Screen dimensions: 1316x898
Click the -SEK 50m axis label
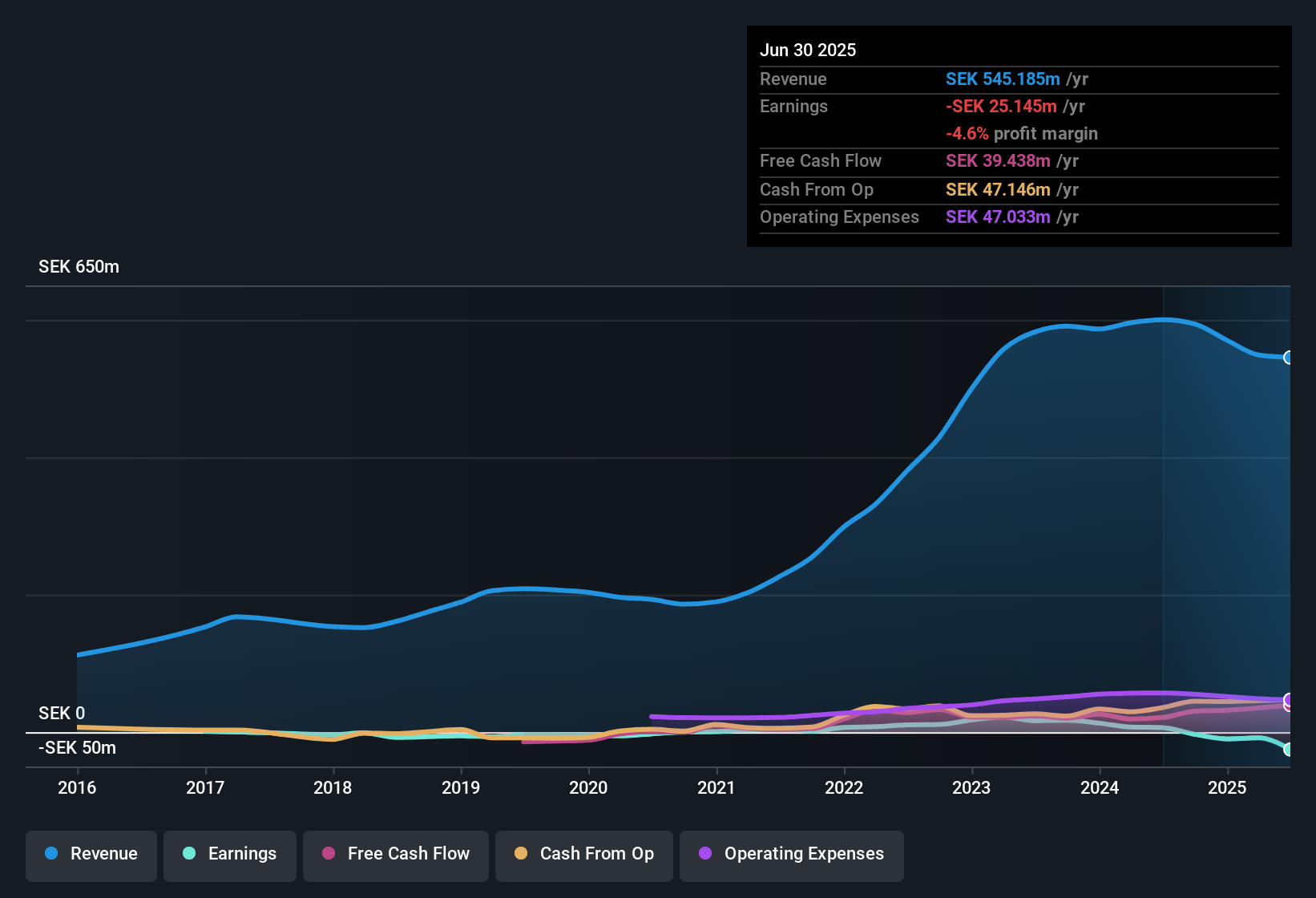tap(77, 748)
